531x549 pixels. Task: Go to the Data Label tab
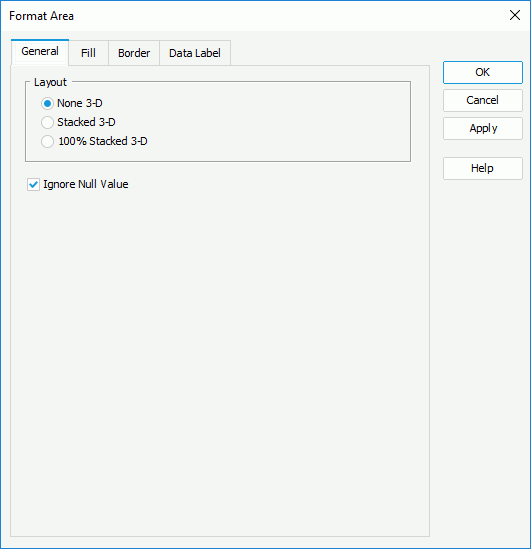[x=195, y=53]
